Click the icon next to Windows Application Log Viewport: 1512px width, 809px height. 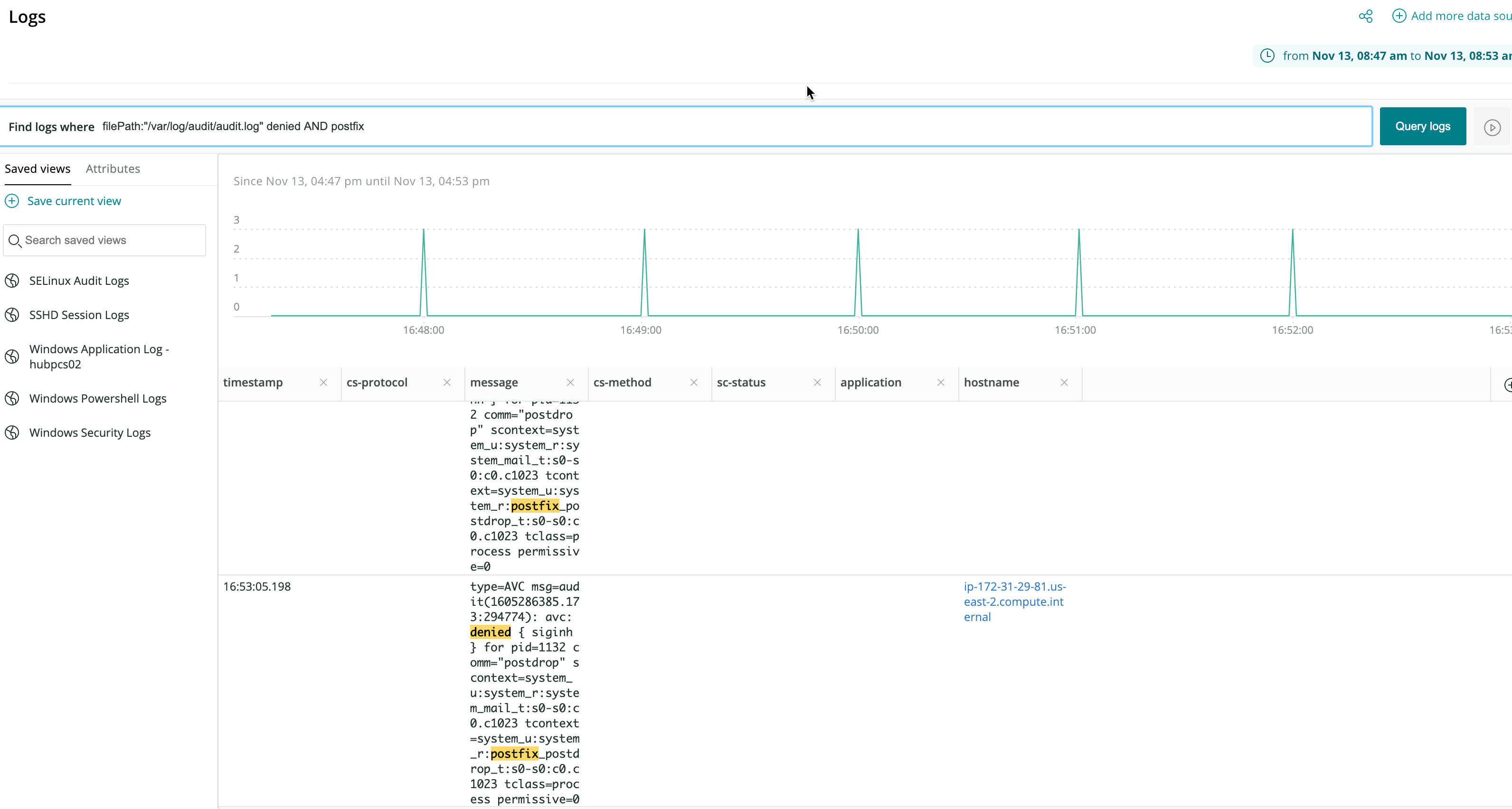pos(12,357)
